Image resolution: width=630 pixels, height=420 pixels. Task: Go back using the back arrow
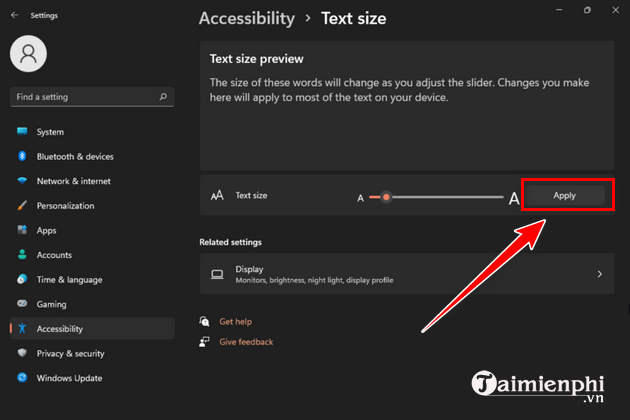[15, 16]
